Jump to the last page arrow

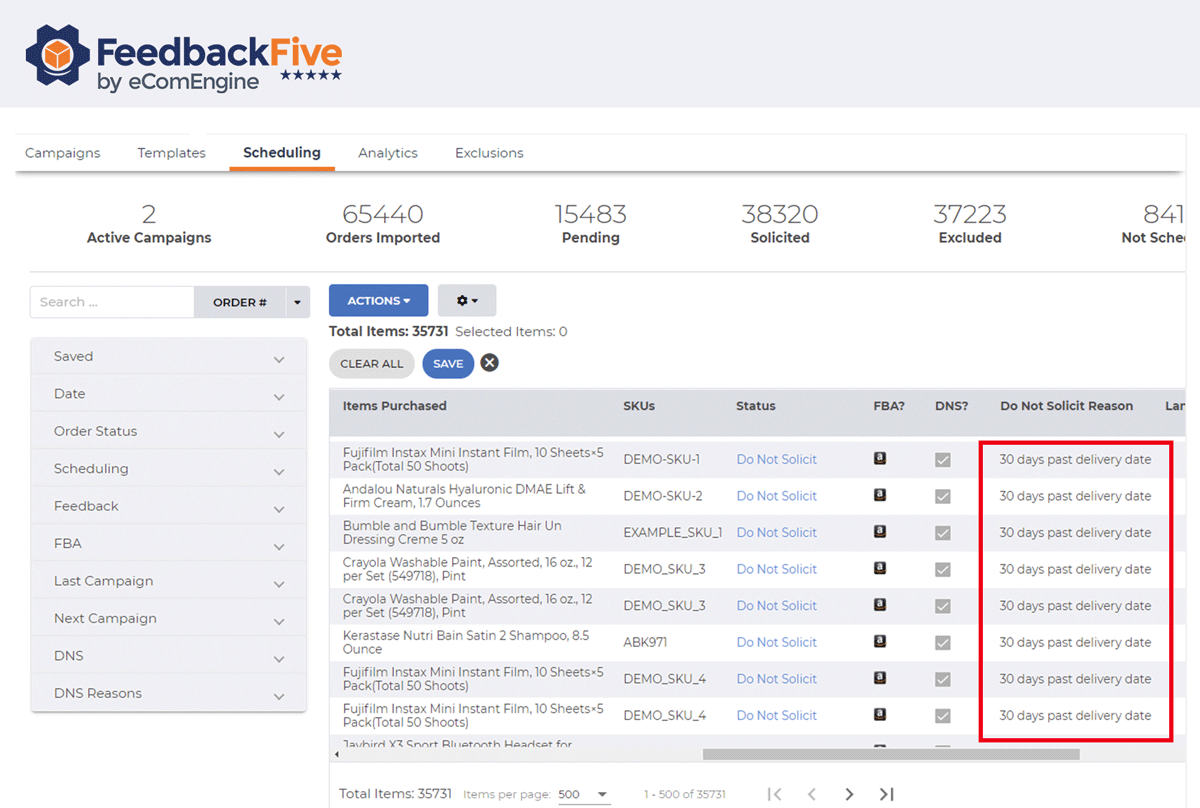point(886,794)
